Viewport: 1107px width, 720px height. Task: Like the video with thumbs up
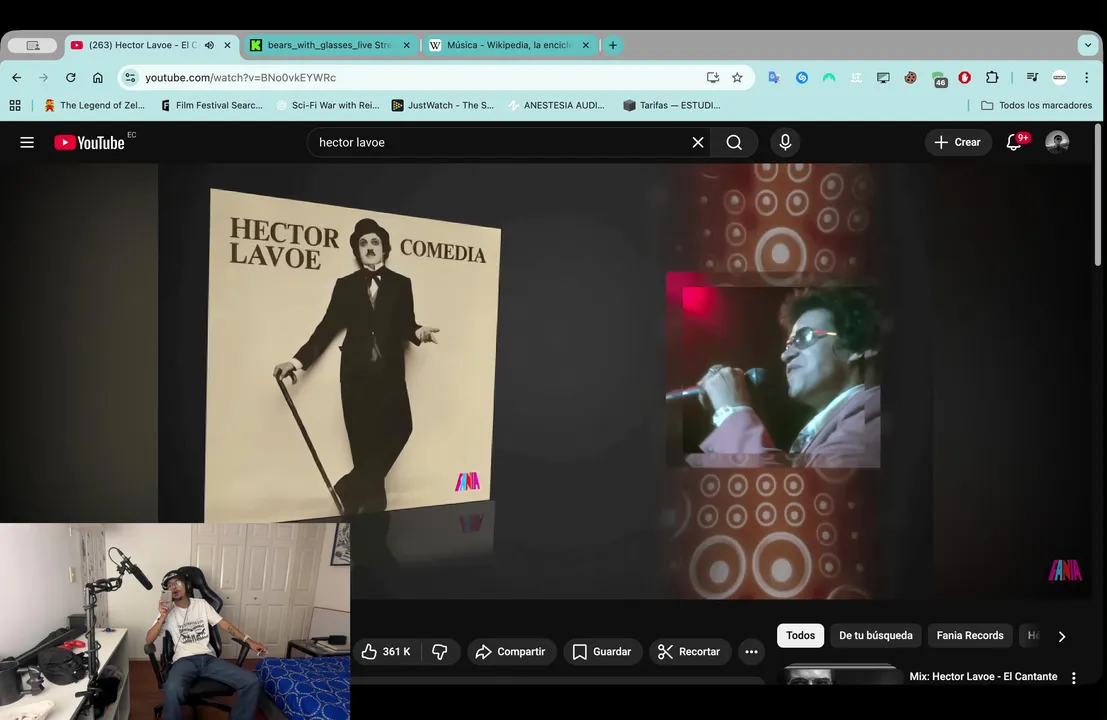point(386,652)
